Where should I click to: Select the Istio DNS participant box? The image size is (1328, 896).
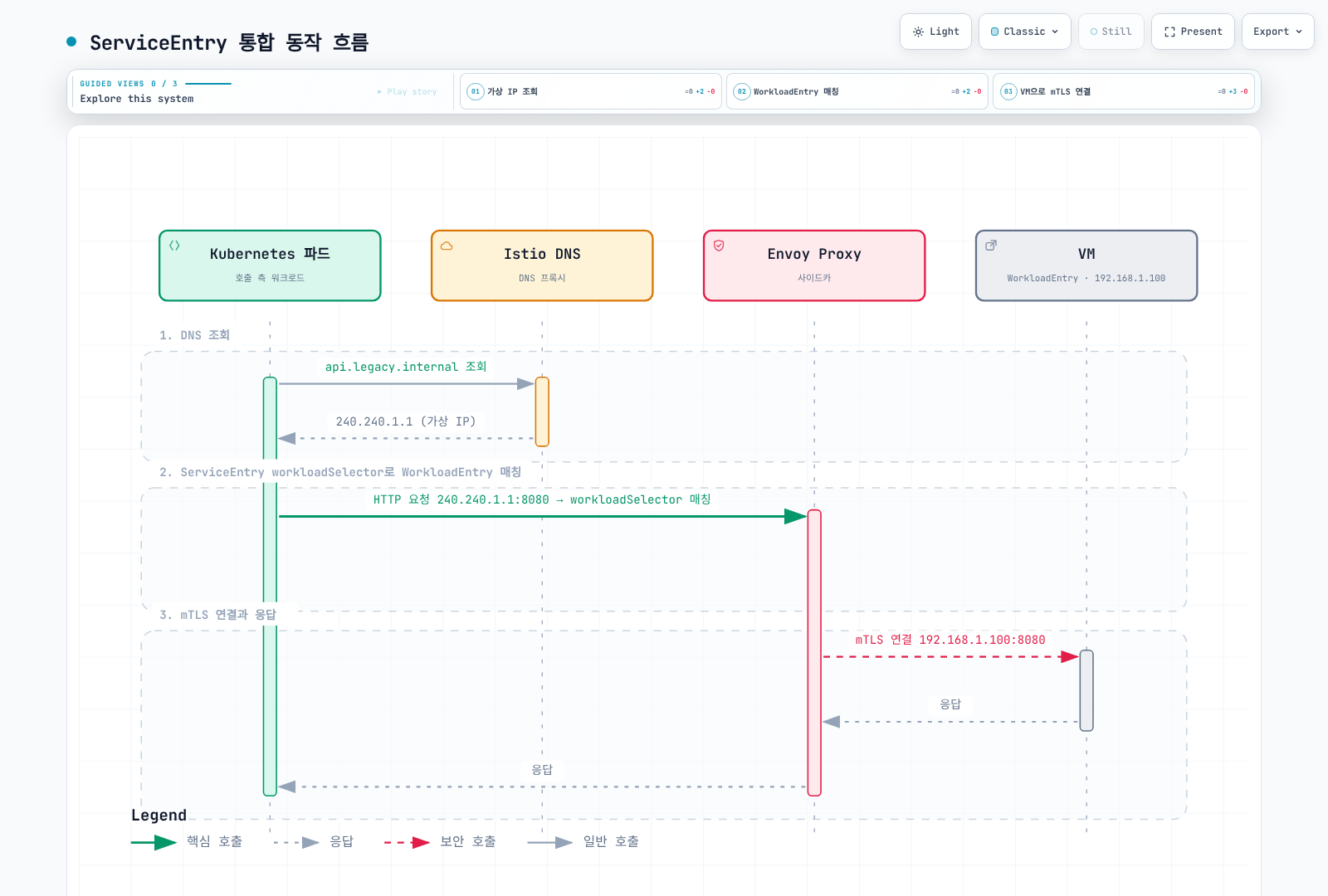[x=542, y=265]
